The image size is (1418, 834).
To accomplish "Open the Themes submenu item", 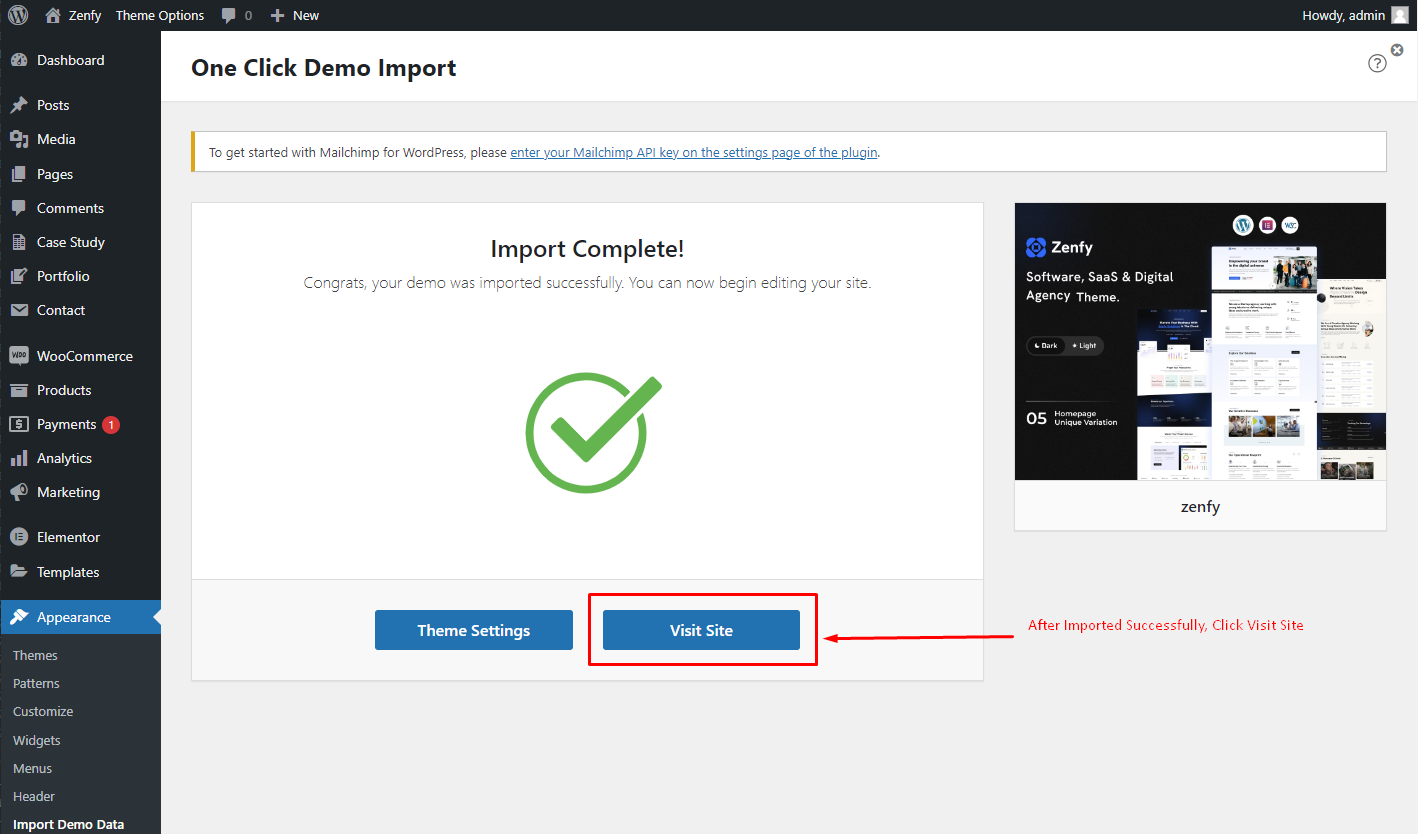I will click(x=35, y=655).
